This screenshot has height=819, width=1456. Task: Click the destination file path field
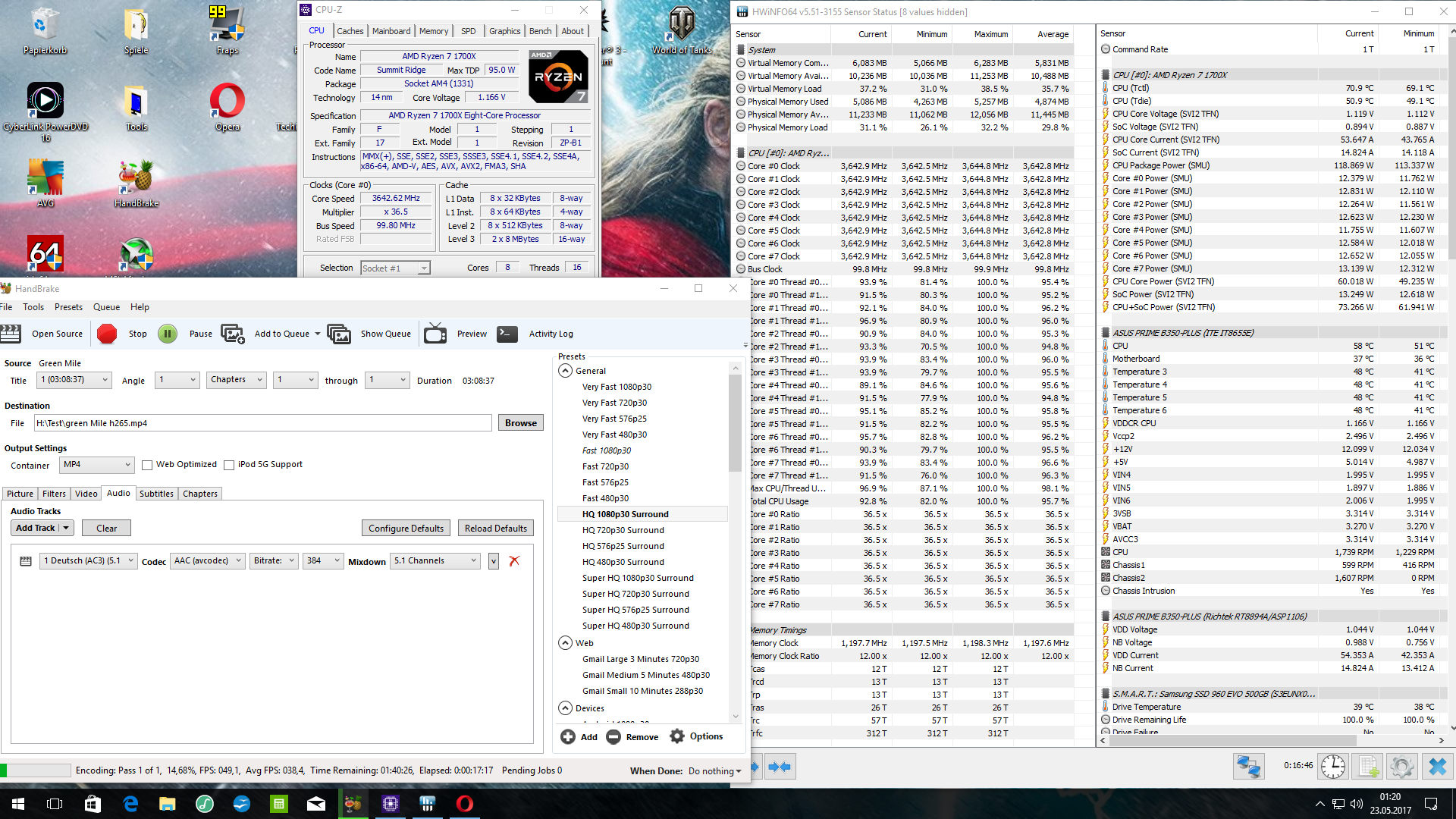(262, 423)
